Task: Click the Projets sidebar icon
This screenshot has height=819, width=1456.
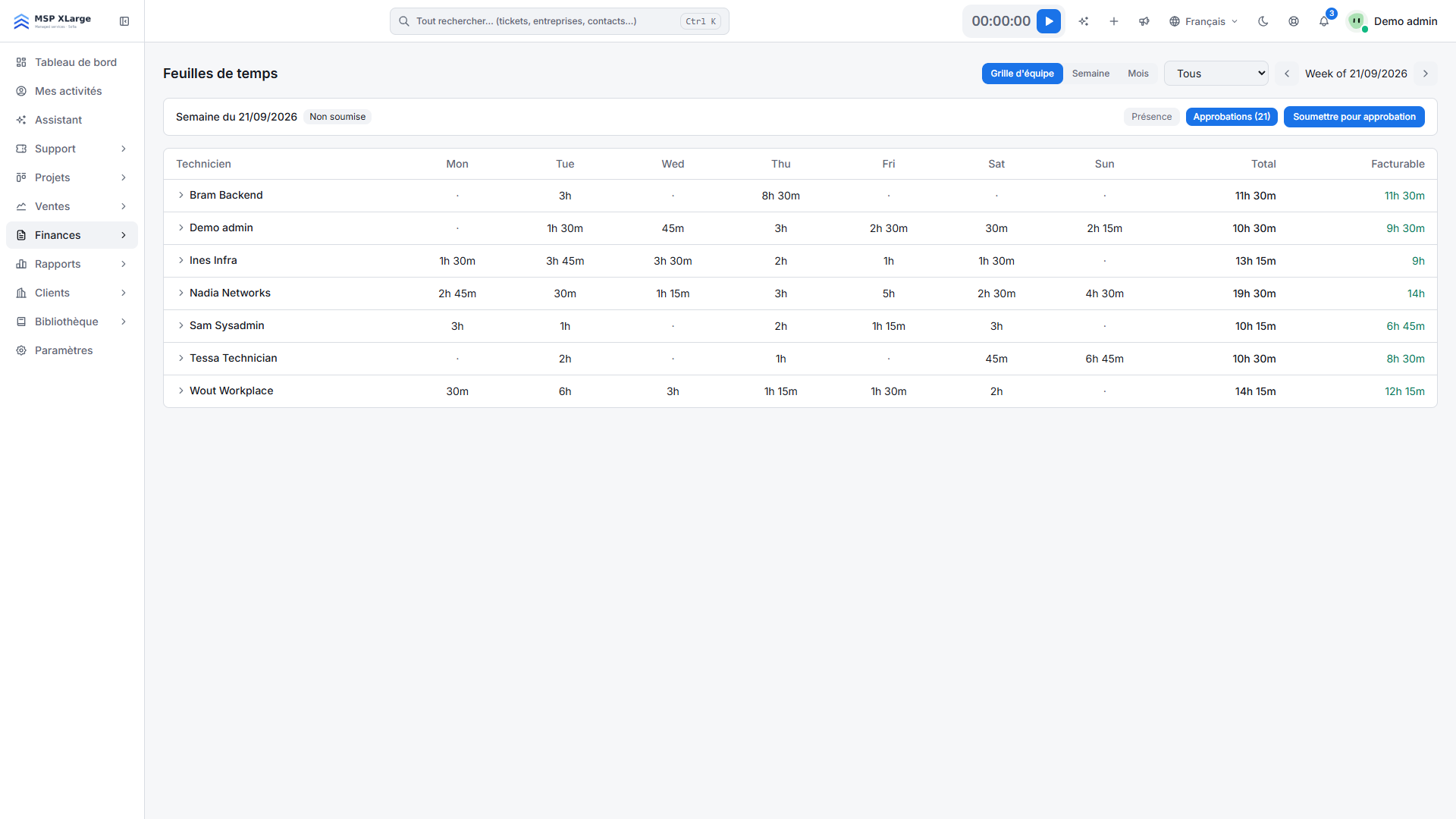Action: pos(21,177)
